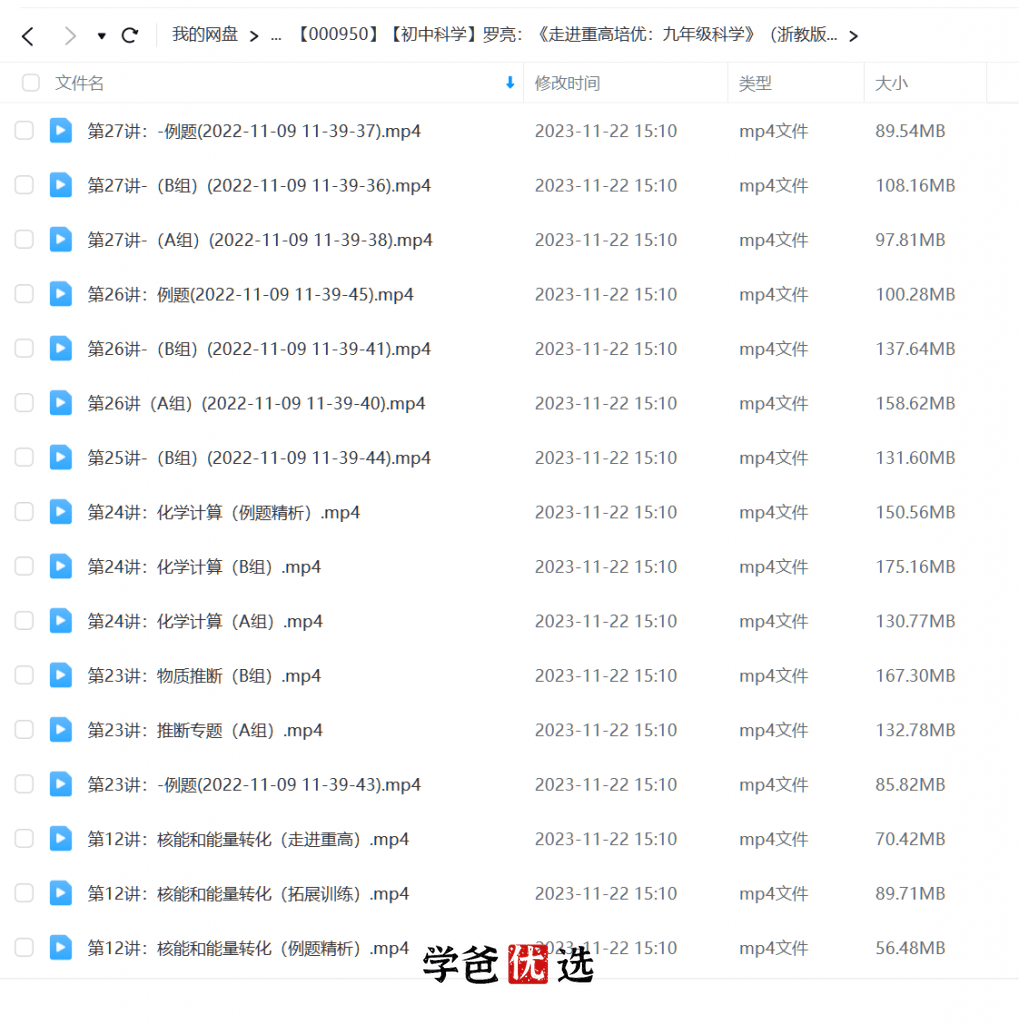Go forward with the right arrow

70,36
